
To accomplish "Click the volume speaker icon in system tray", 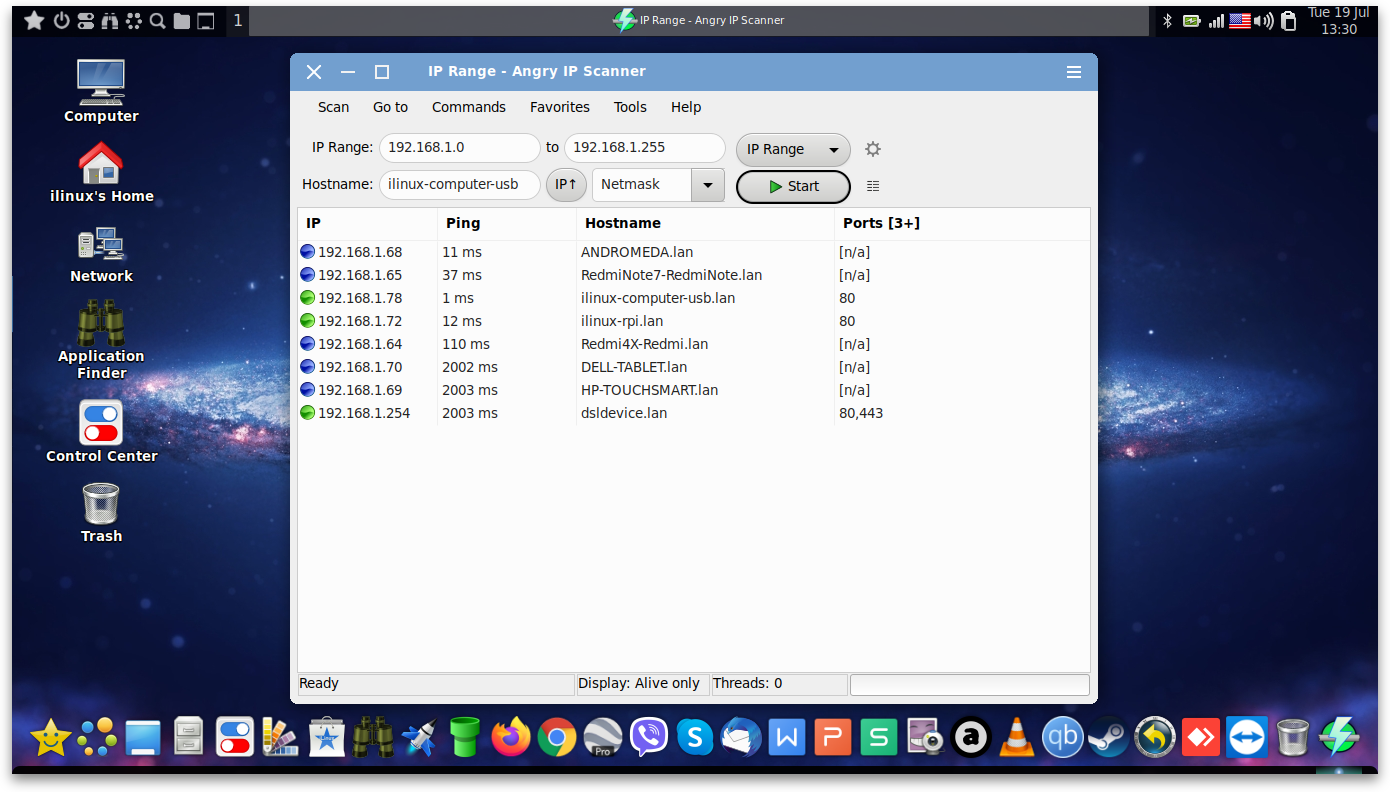I will point(1264,20).
